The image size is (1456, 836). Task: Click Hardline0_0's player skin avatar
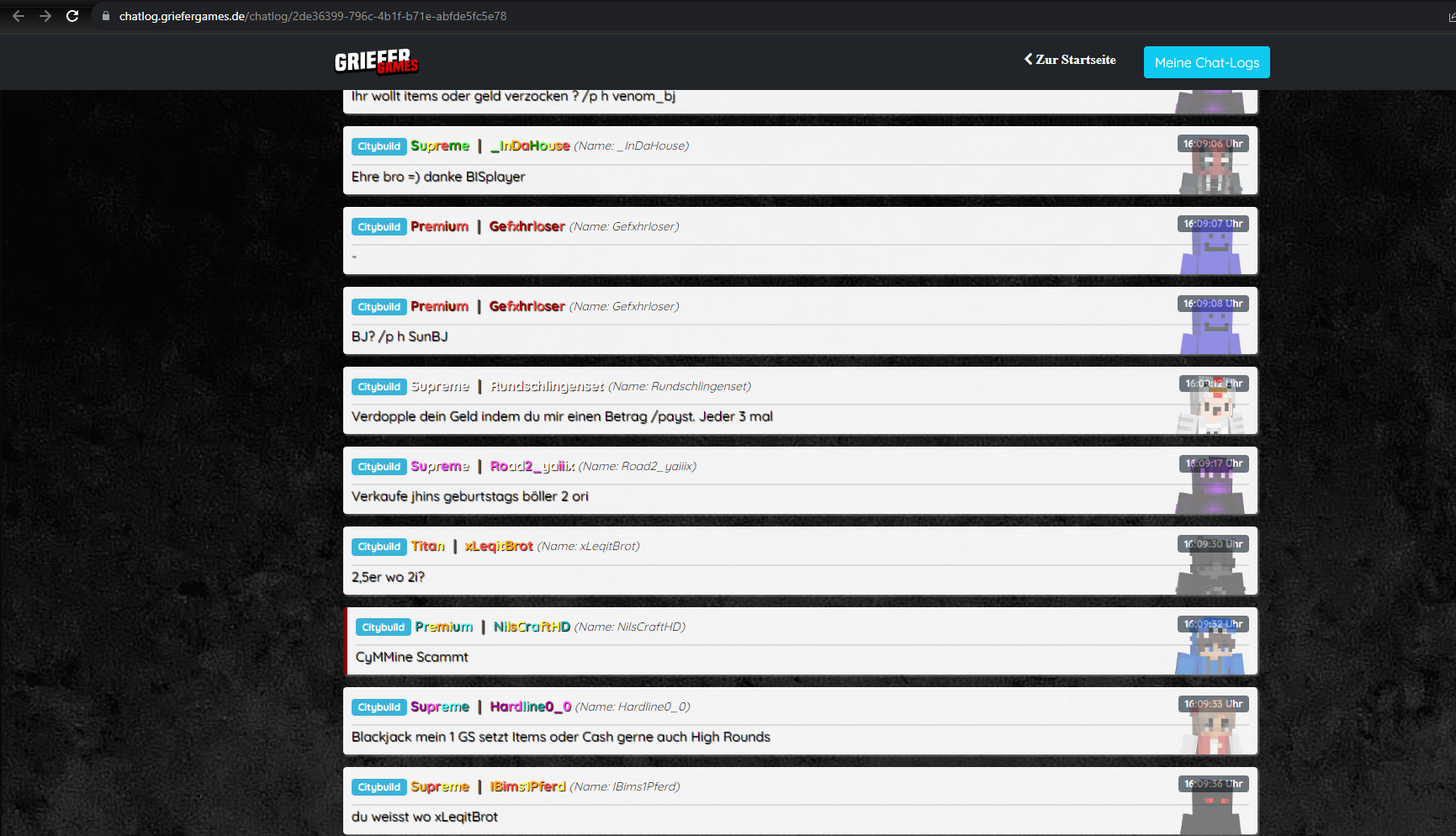pos(1210,730)
